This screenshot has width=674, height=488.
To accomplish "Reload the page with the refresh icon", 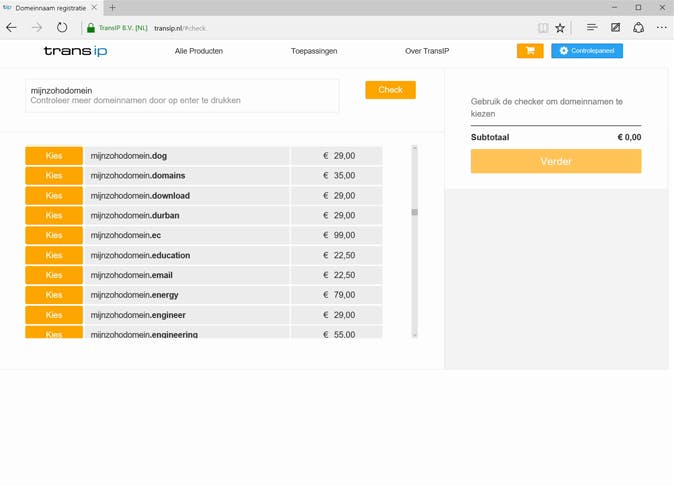I will coord(62,28).
